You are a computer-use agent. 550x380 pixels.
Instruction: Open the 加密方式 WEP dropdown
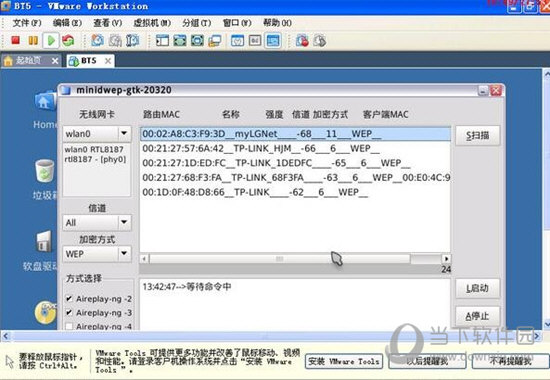[x=124, y=253]
